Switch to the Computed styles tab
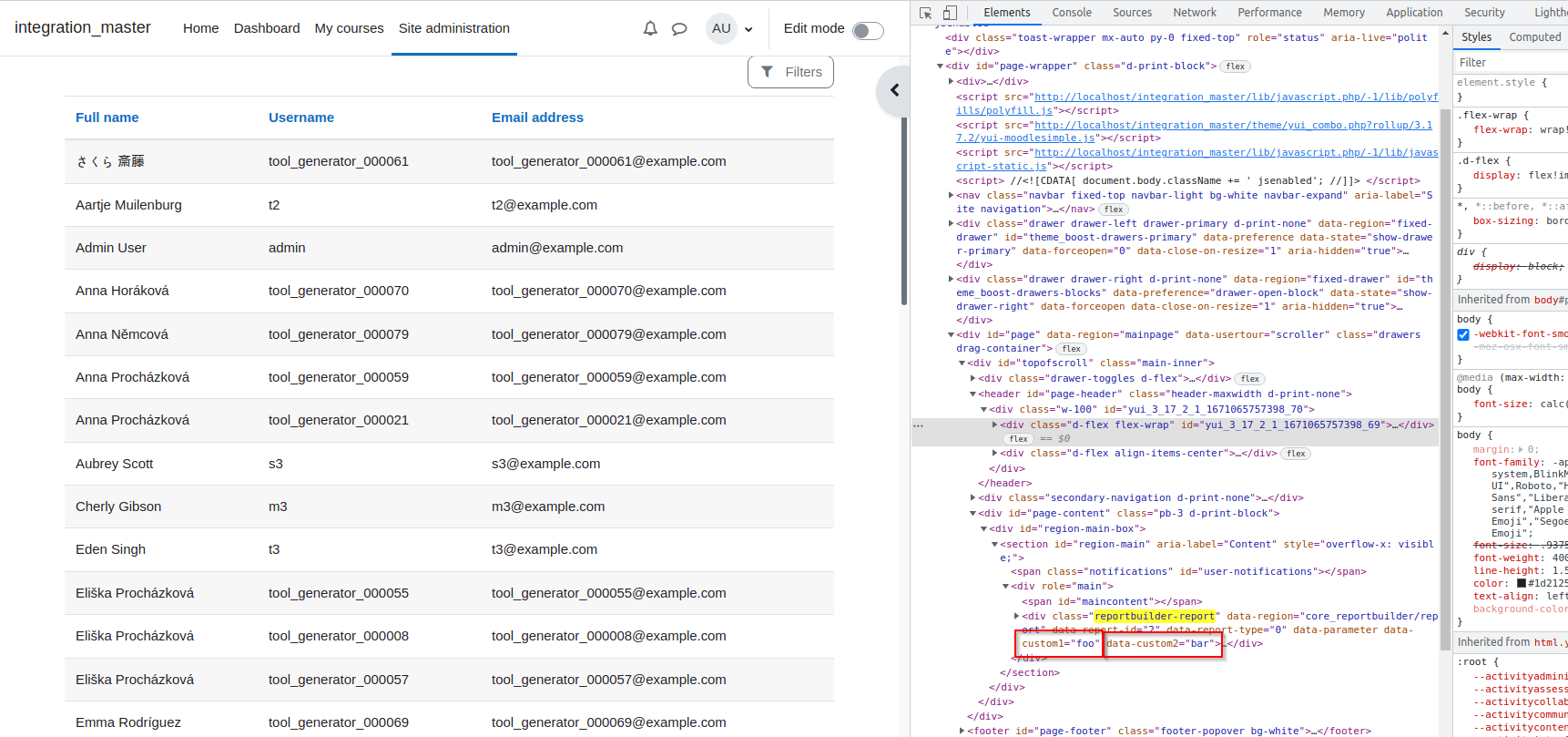The width and height of the screenshot is (1568, 737). 1534,37
